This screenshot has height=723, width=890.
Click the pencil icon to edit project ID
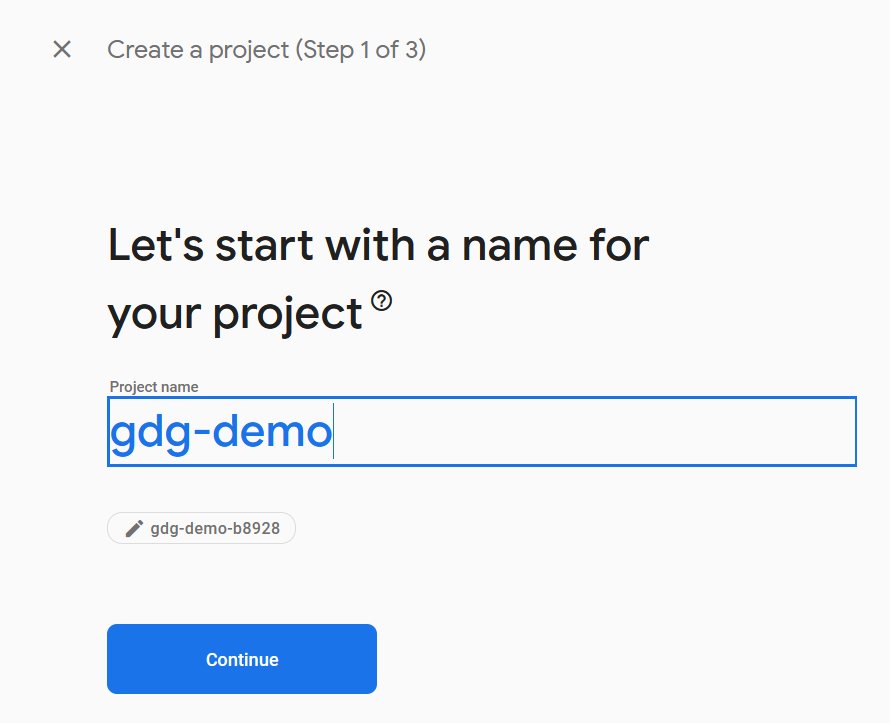point(134,528)
